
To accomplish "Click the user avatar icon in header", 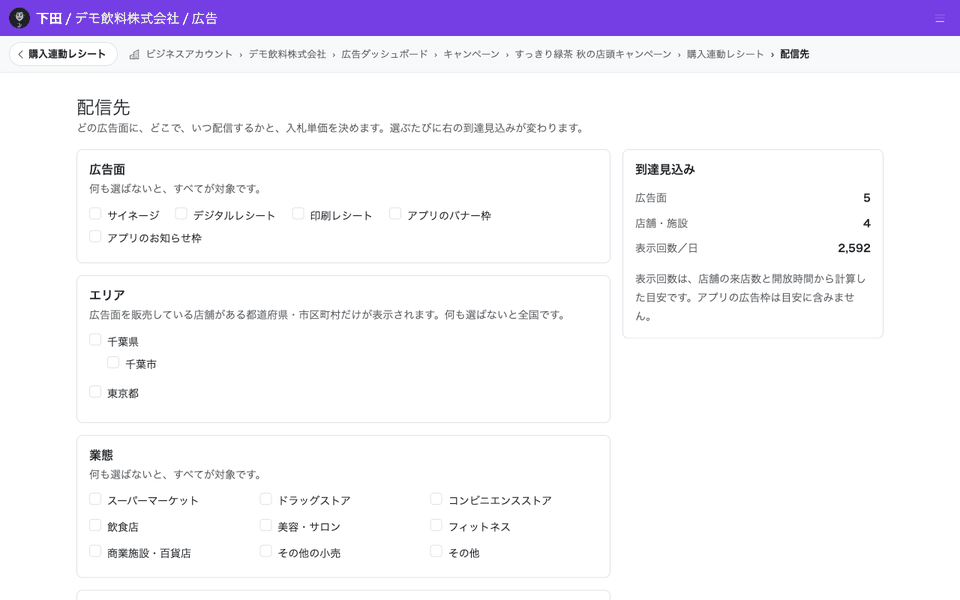I will 20,18.
